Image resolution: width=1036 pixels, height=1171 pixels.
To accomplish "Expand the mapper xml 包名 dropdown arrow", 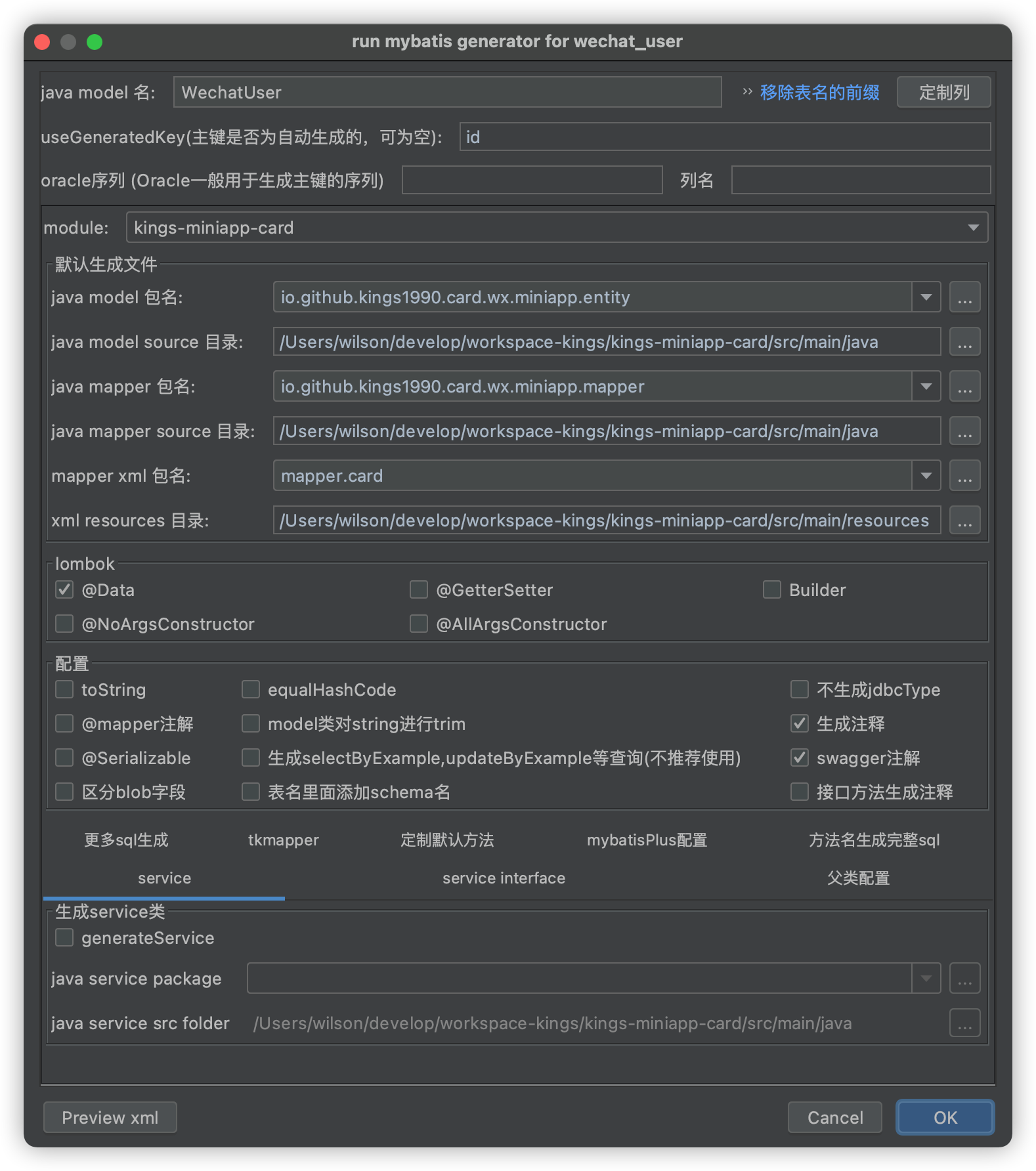I will pyautogui.click(x=926, y=476).
